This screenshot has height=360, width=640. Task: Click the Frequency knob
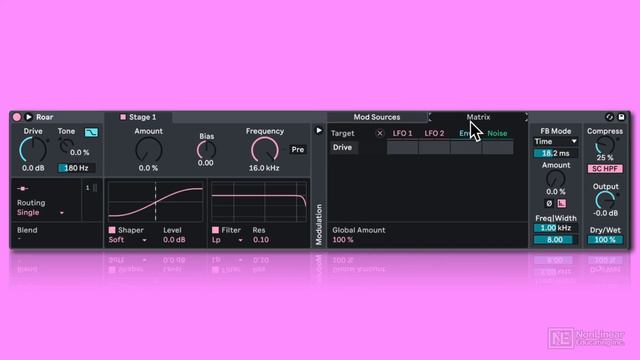(264, 150)
